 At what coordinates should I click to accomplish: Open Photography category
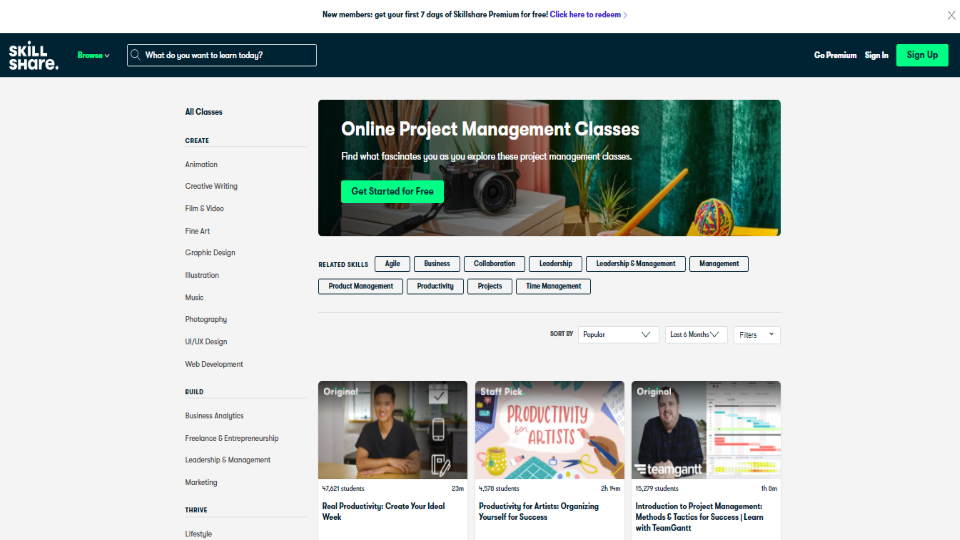coord(206,319)
